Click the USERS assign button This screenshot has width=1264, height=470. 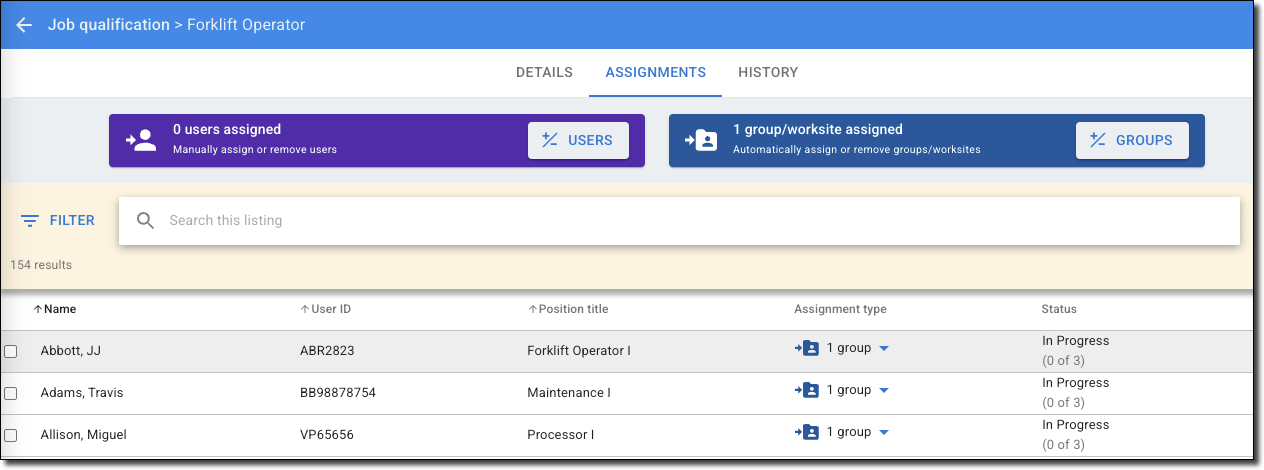tap(578, 140)
